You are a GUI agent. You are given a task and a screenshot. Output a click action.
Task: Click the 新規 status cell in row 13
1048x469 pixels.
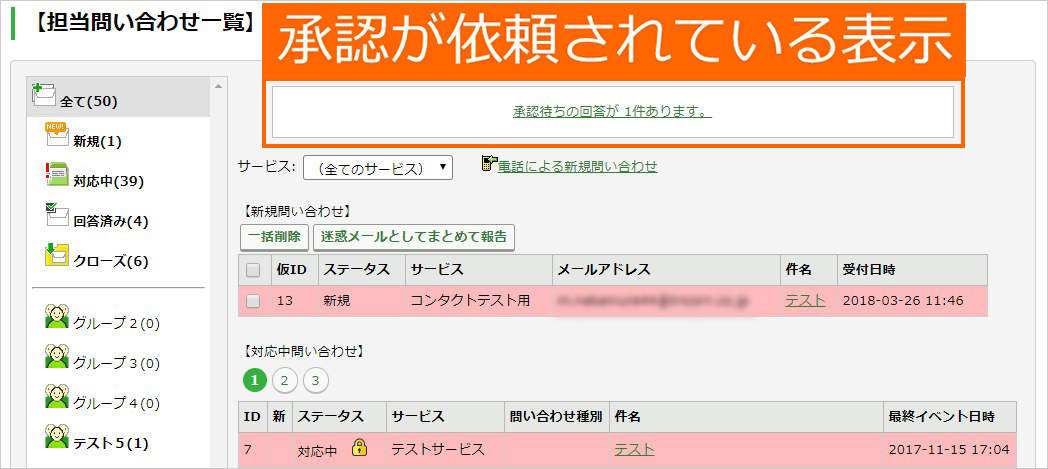point(362,301)
